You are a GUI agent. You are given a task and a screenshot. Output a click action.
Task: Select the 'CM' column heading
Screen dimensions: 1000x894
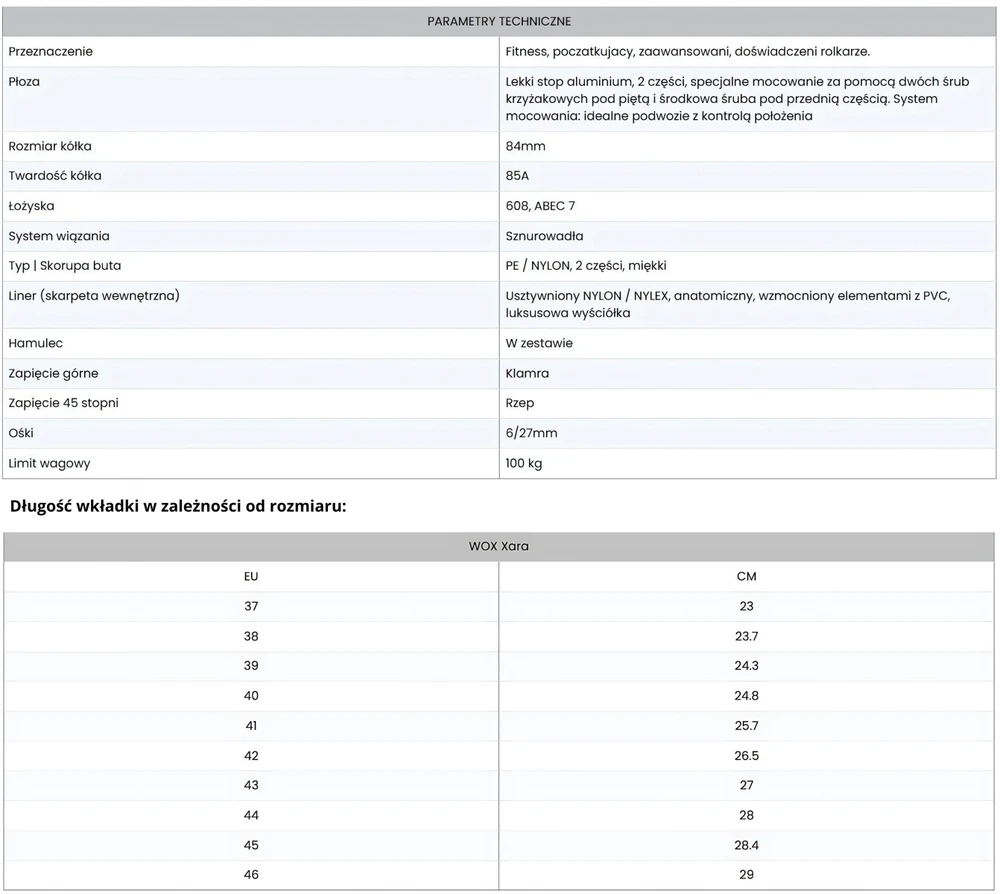[x=747, y=576]
